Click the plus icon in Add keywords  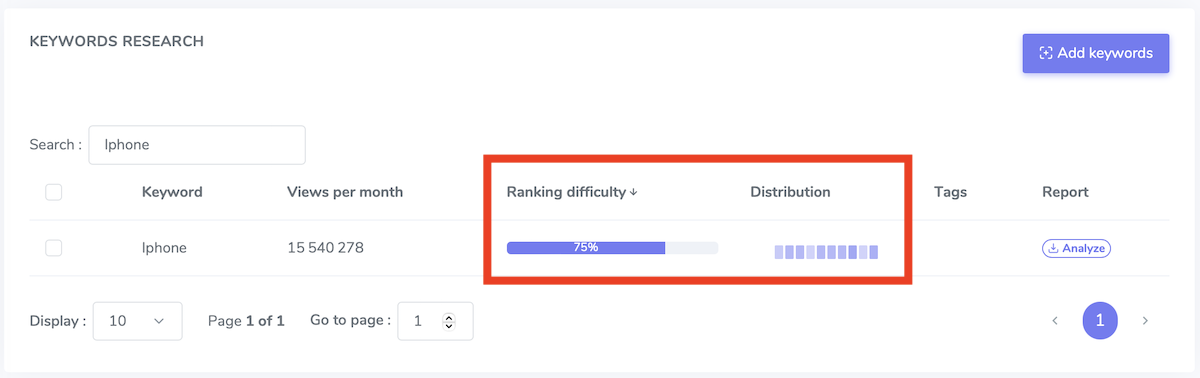click(x=1046, y=53)
